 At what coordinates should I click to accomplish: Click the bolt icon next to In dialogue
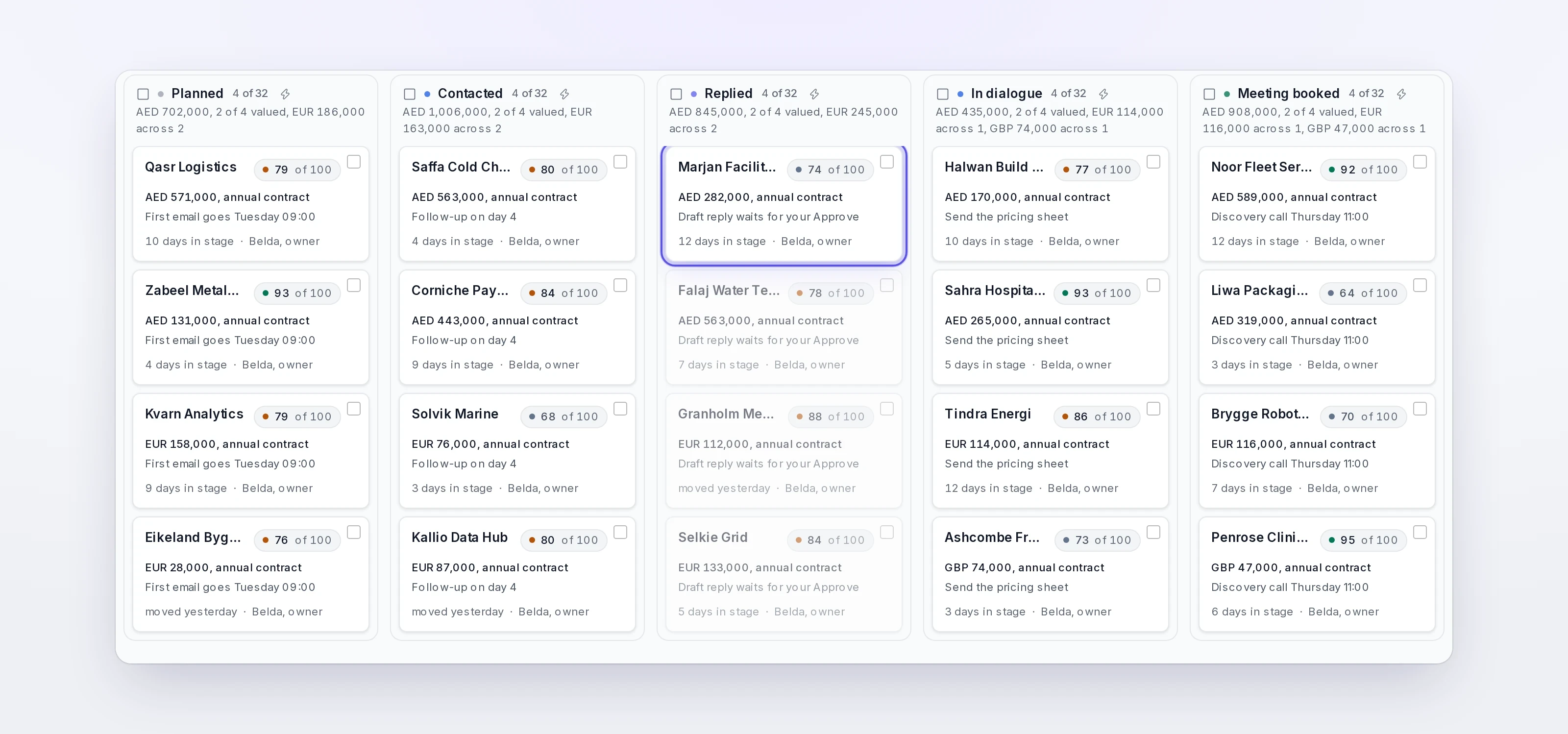[1103, 94]
